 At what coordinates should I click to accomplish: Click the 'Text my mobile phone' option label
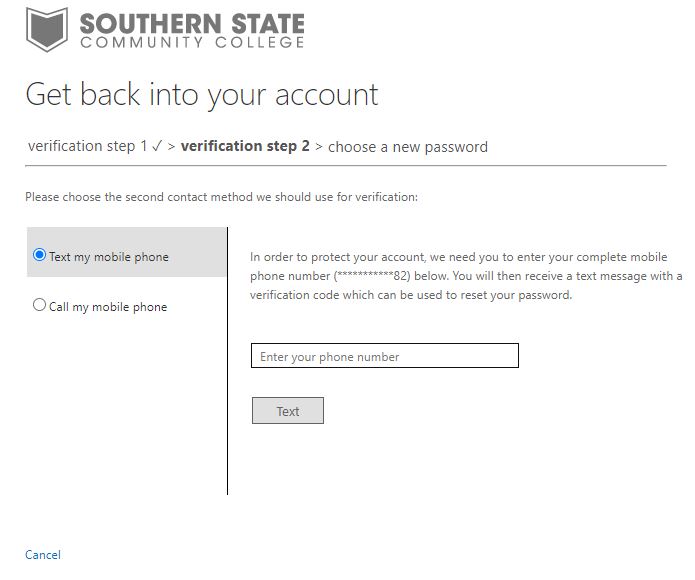tap(109, 257)
